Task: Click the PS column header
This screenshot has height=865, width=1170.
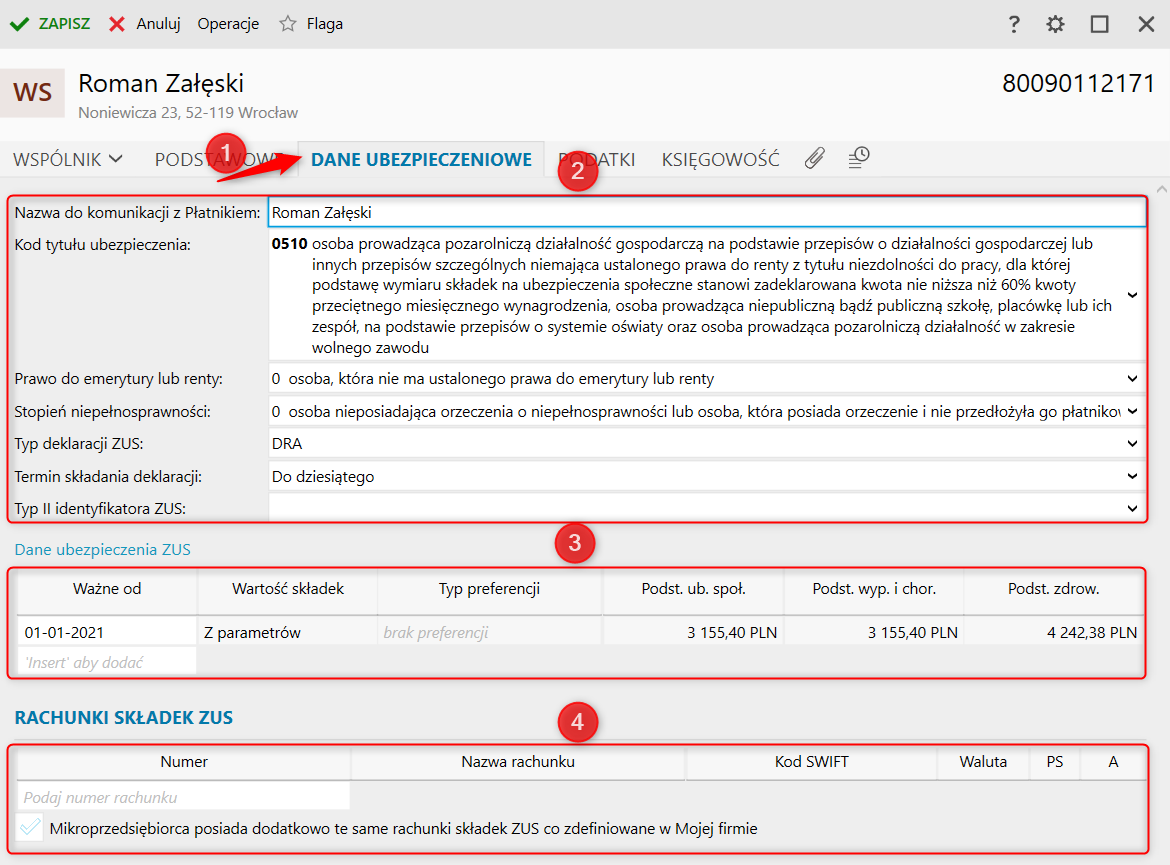Action: 1054,762
